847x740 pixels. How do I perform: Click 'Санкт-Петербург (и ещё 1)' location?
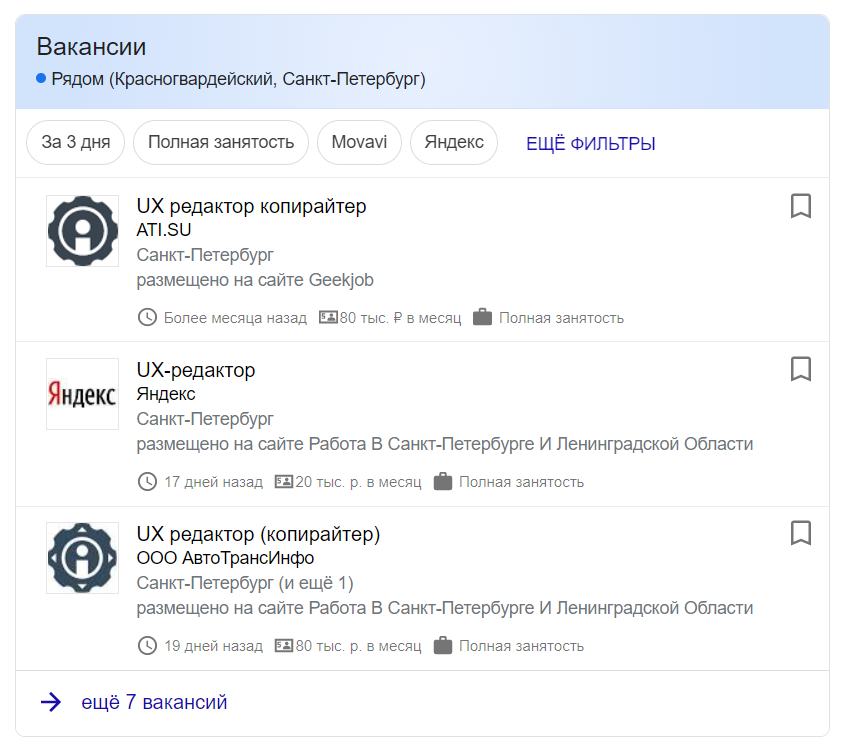[245, 583]
